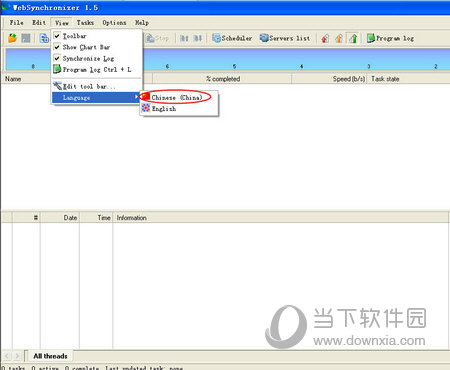450x370 pixels.
Task: Click the % completed column header
Action: 222,79
